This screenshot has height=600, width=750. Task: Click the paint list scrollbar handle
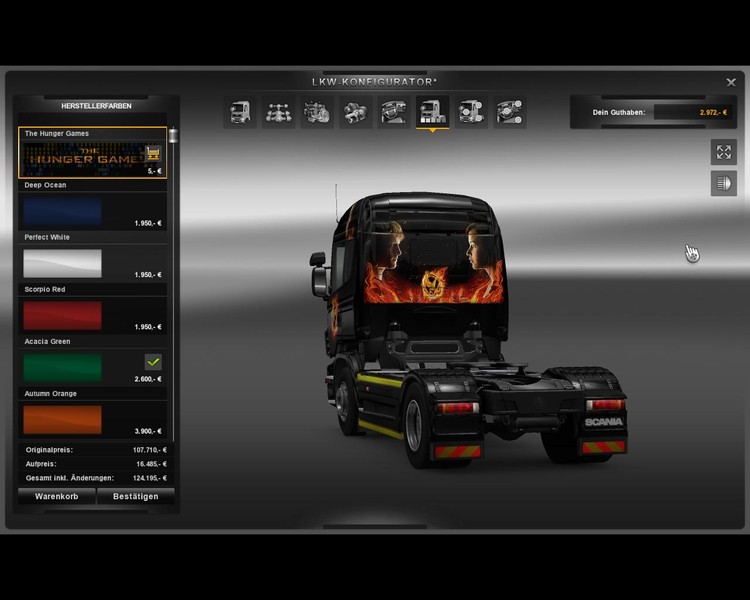click(x=173, y=136)
